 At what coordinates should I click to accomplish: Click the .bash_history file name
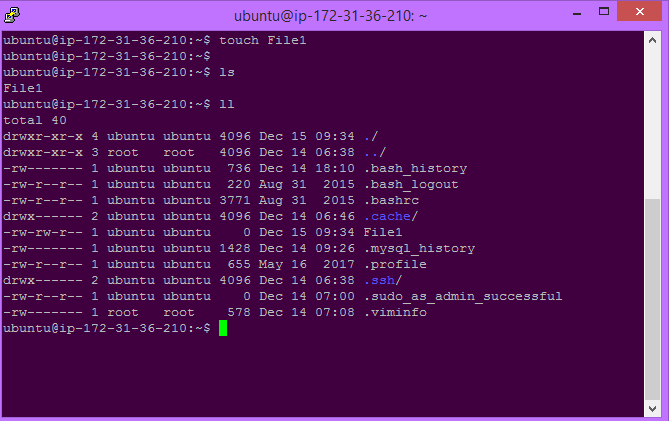(416, 168)
